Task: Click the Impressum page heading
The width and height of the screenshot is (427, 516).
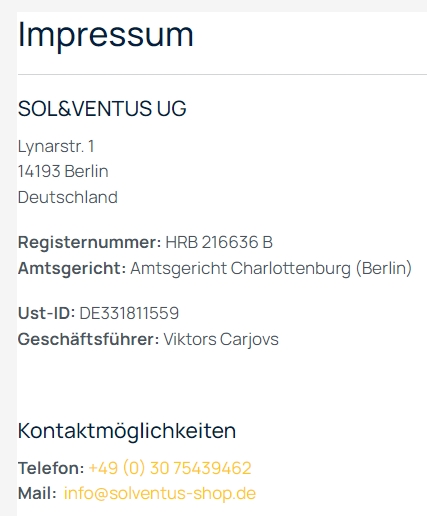Action: [x=106, y=36]
